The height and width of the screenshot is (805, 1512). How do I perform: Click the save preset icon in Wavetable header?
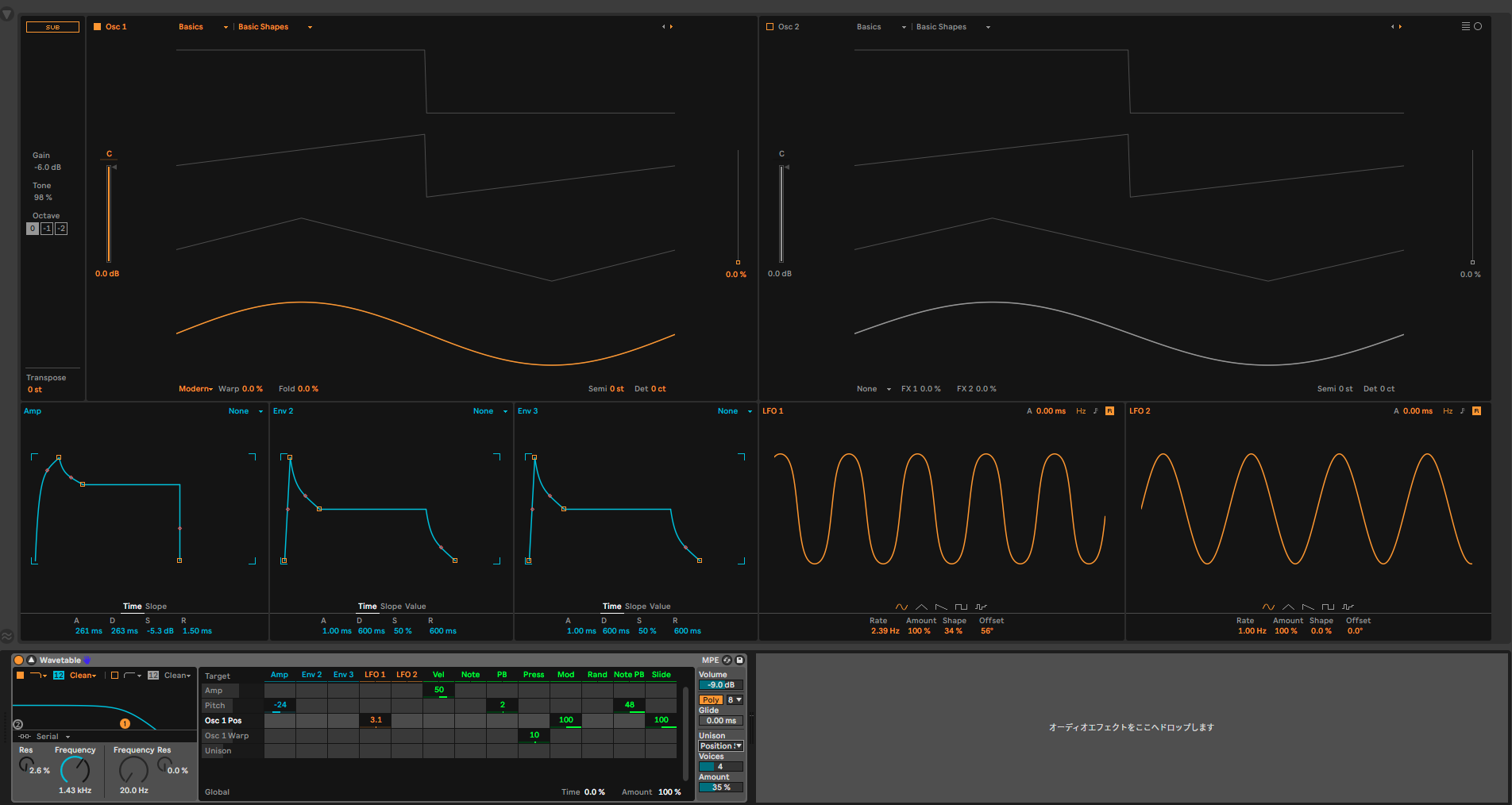[739, 660]
